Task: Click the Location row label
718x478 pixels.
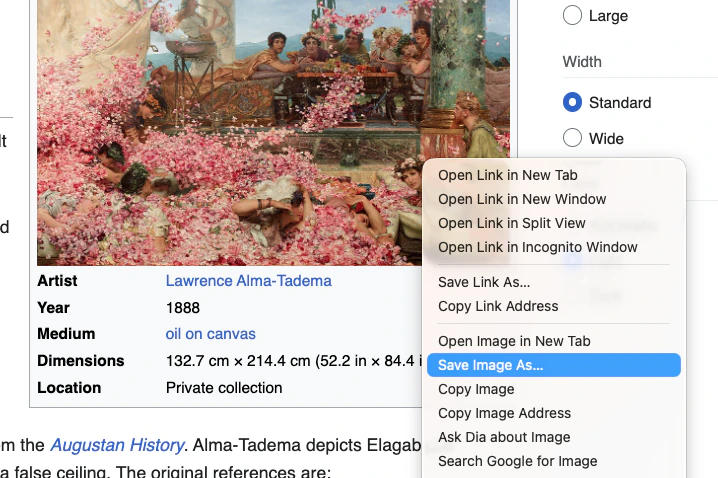Action: click(x=69, y=388)
